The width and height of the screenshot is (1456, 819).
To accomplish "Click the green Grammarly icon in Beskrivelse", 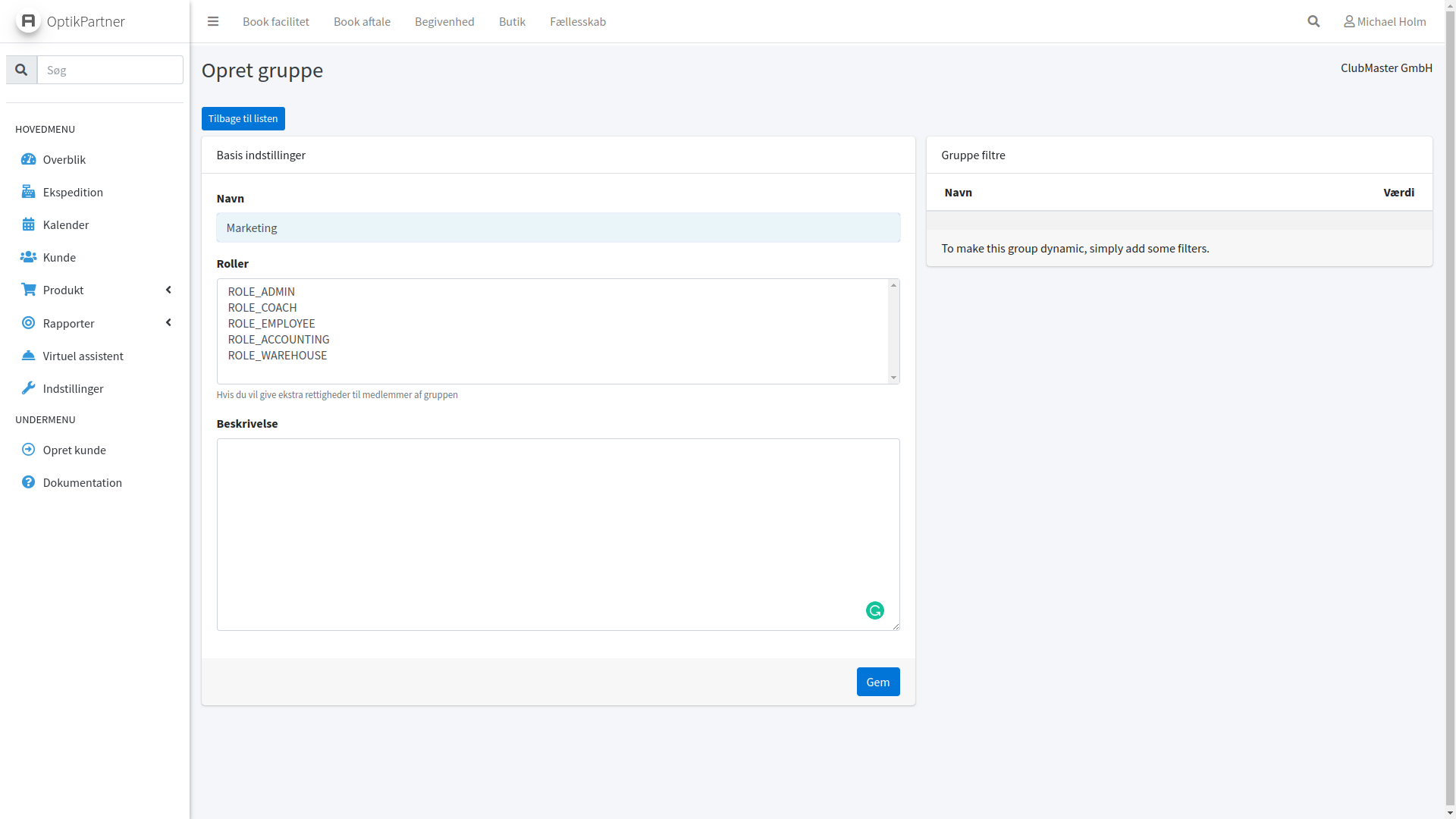I will [x=874, y=610].
